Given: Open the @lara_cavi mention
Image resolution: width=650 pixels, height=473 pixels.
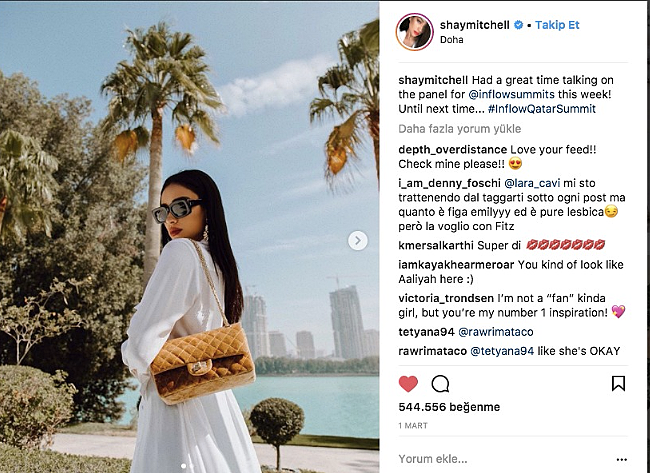Looking at the screenshot, I should click(x=532, y=183).
